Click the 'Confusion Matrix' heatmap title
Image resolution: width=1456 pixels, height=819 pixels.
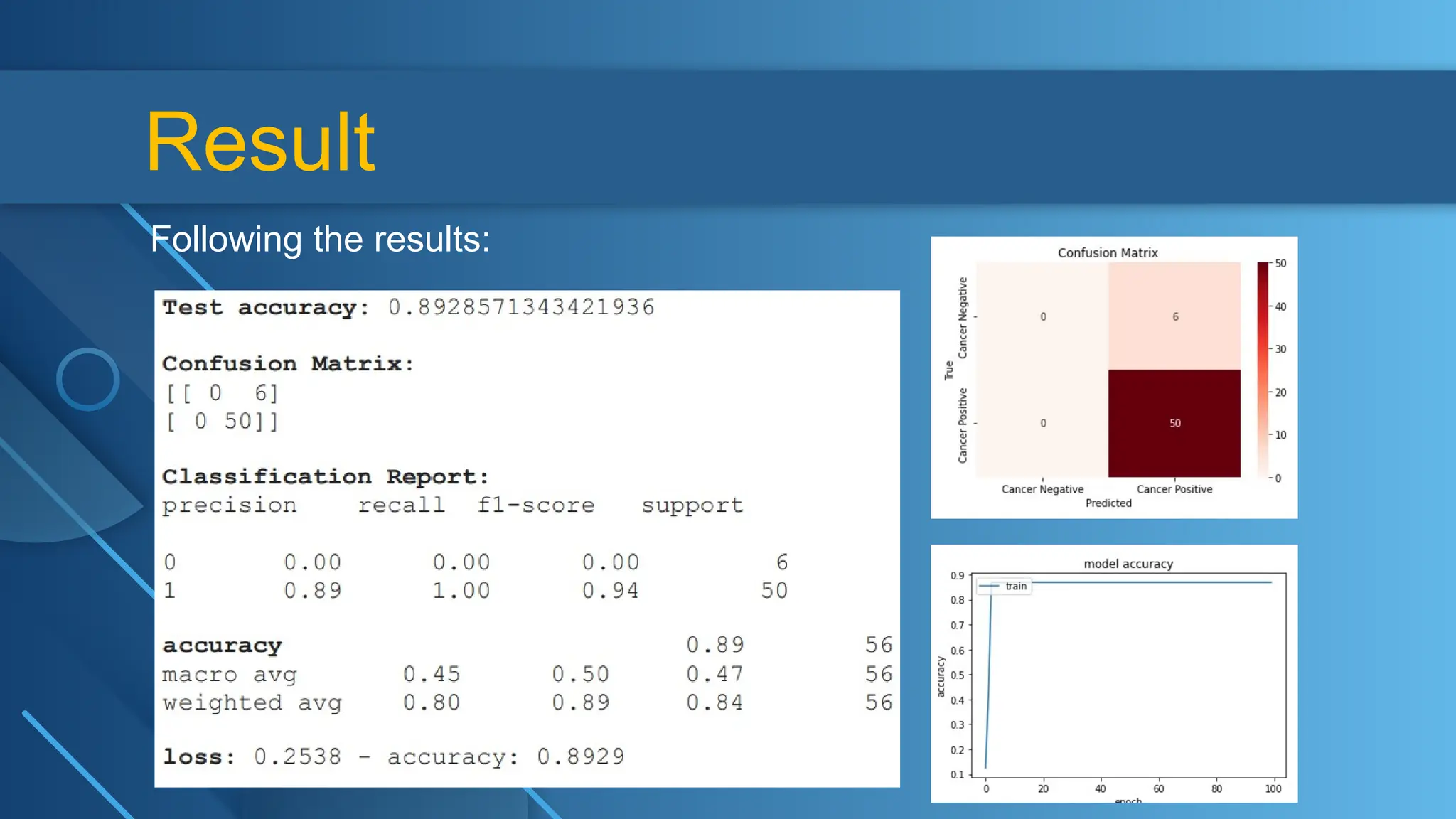pyautogui.click(x=1108, y=253)
